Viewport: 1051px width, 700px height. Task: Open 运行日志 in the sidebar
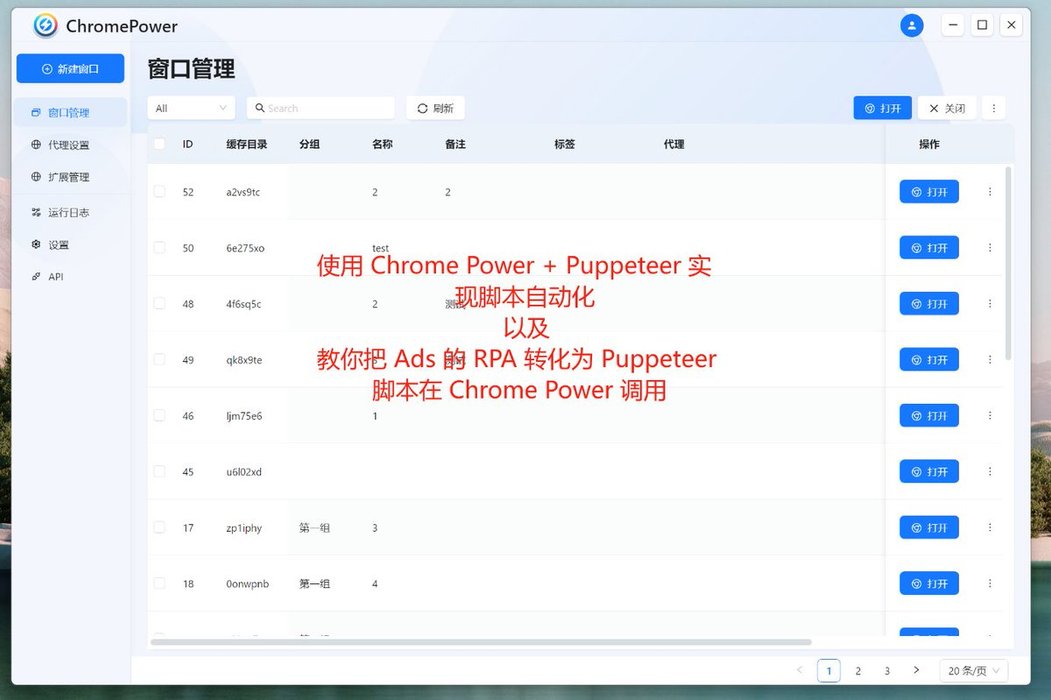point(69,213)
